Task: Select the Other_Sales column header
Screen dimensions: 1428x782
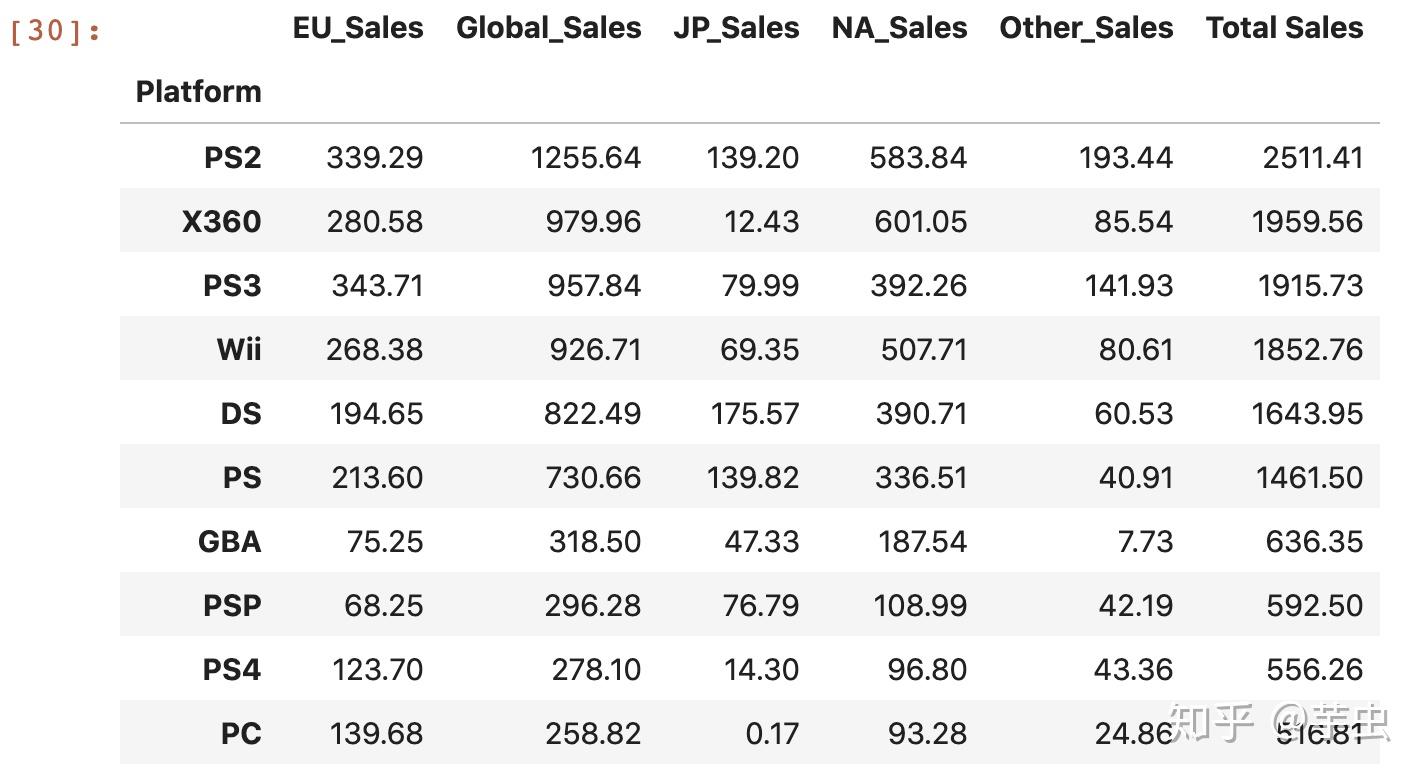Action: [x=1086, y=28]
